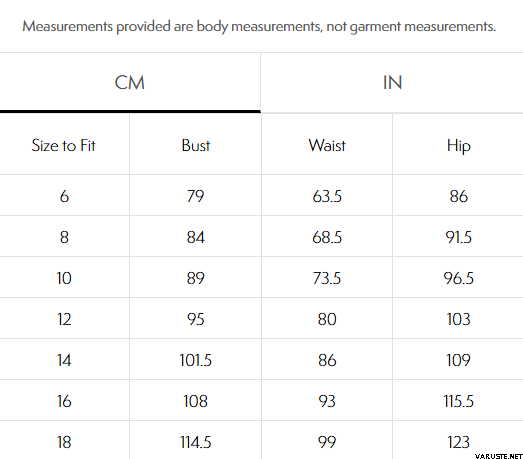The image size is (523, 459).
Task: Switch to the IN tab
Action: tap(392, 82)
